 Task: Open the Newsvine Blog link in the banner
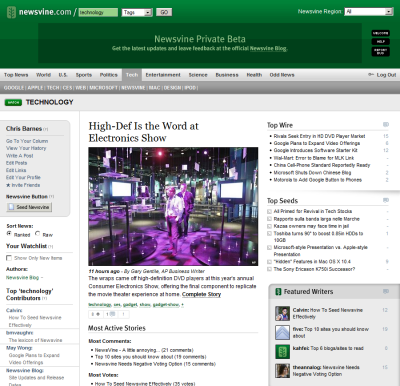(x=268, y=48)
